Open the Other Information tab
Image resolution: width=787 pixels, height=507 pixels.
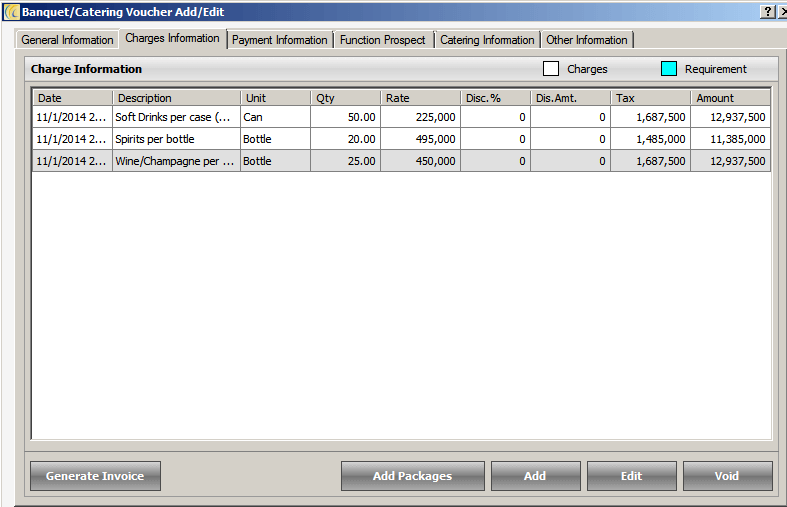(x=587, y=40)
